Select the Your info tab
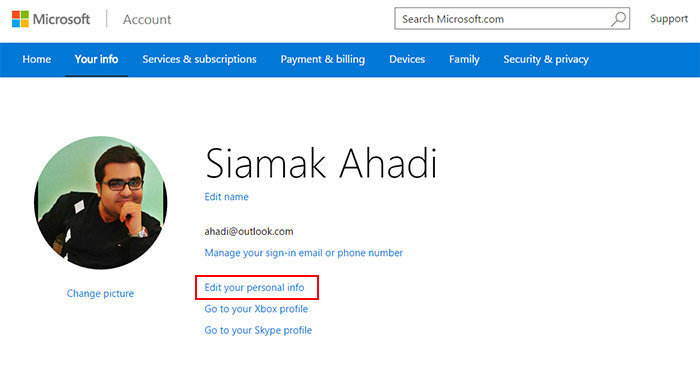The width and height of the screenshot is (700, 369). coord(96,59)
